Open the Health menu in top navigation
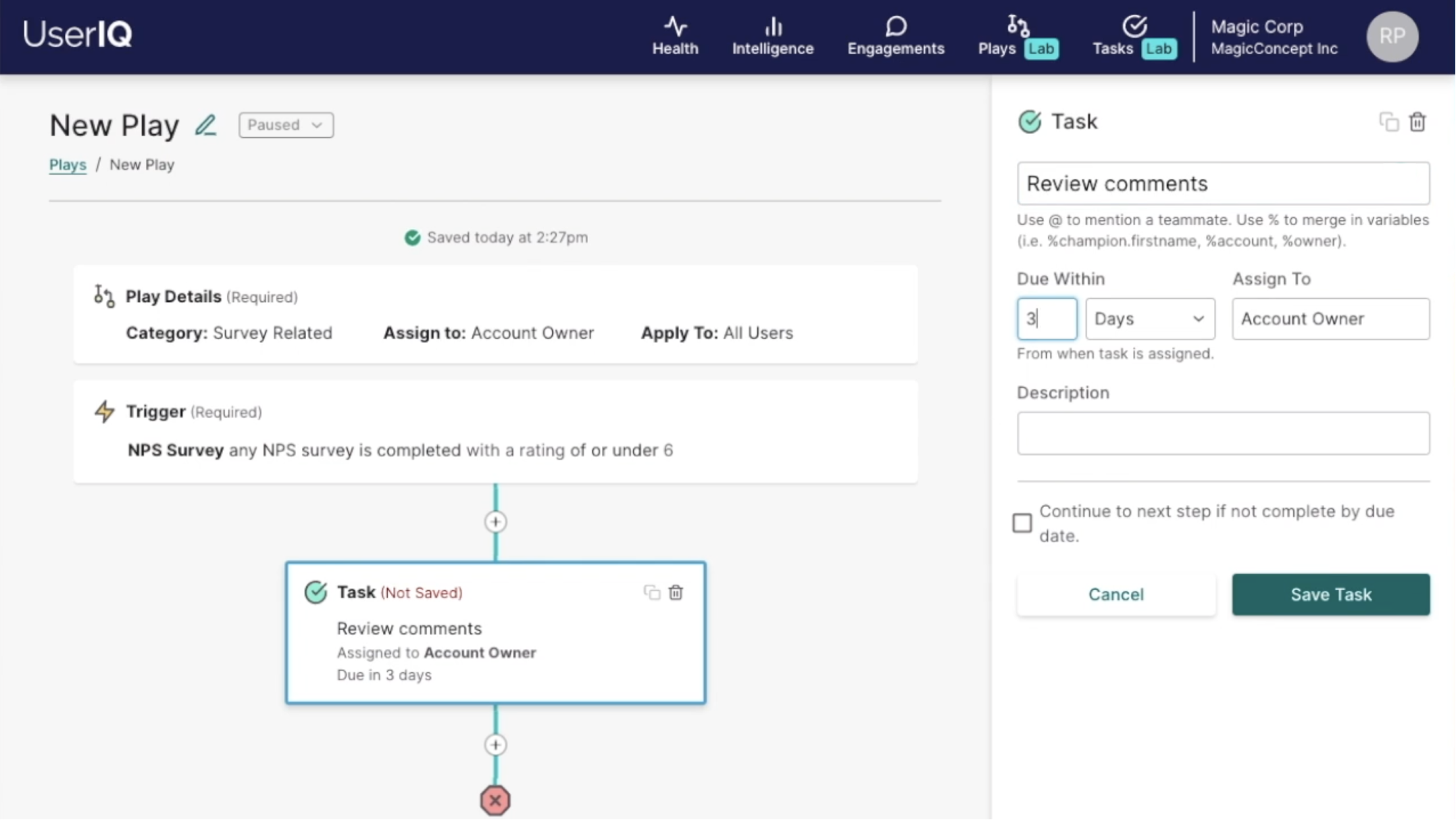The height and width of the screenshot is (820, 1456). (675, 37)
